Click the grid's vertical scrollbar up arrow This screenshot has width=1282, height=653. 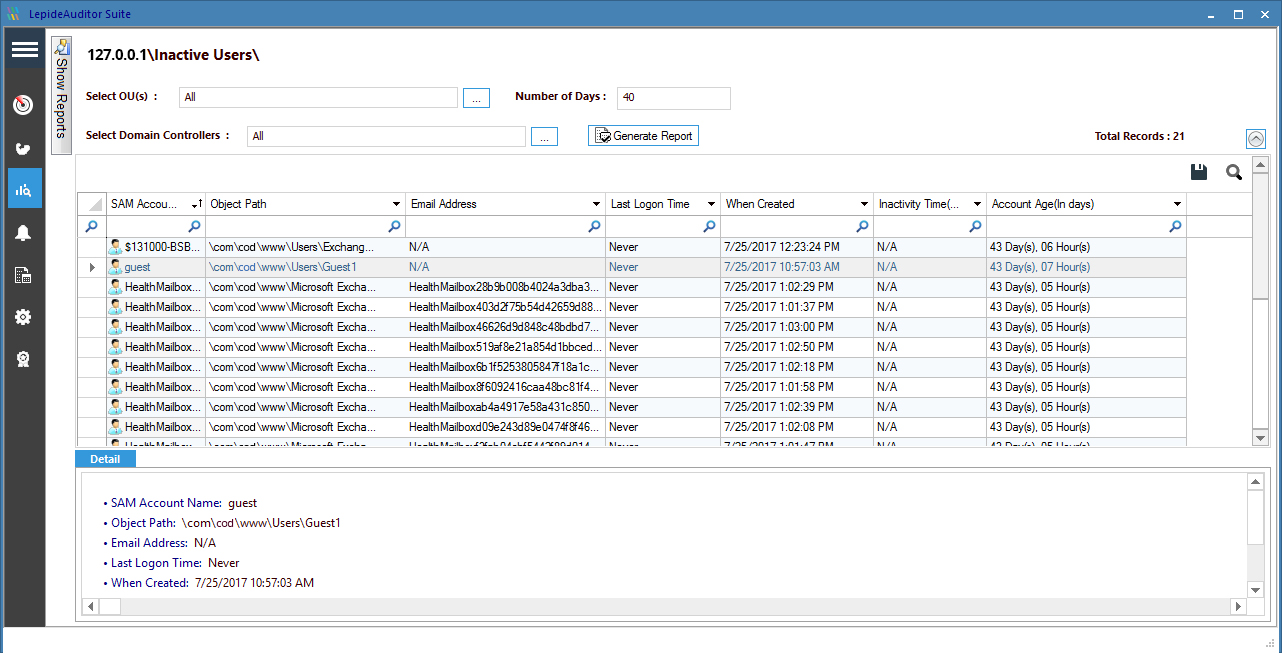coord(1261,165)
